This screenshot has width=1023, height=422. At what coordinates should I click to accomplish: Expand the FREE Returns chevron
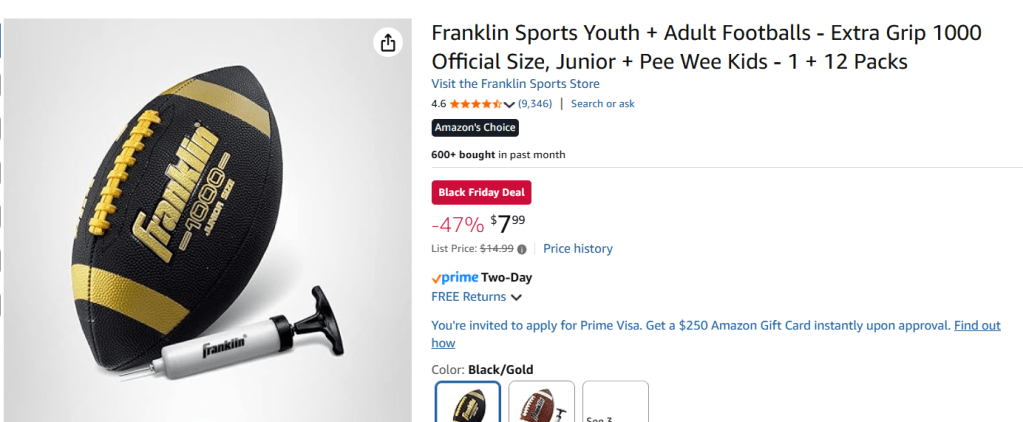coord(517,297)
